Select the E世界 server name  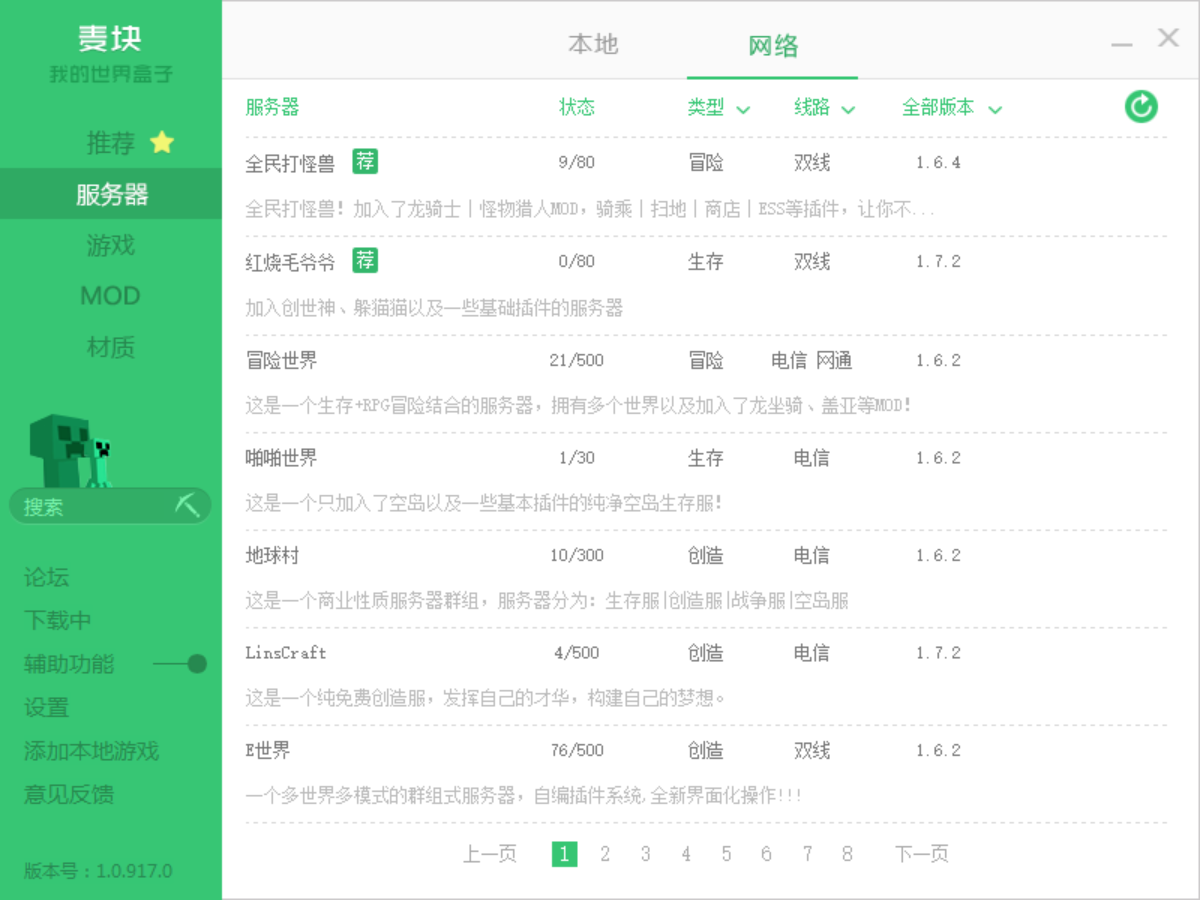[x=268, y=749]
